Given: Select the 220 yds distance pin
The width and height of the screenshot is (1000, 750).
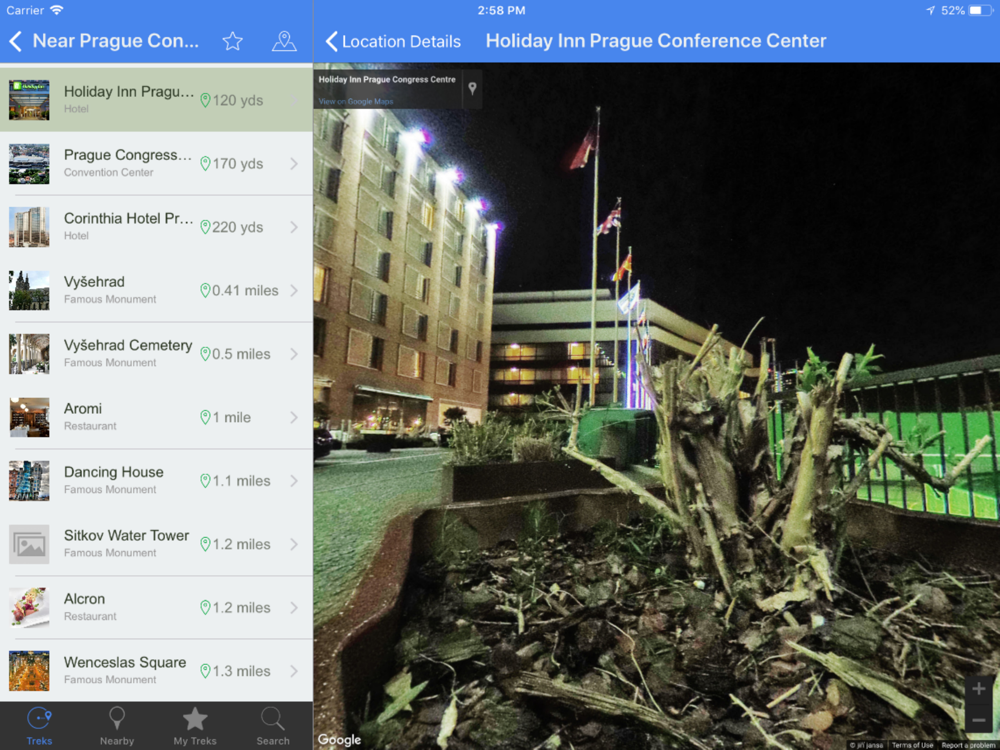Looking at the screenshot, I should pos(205,228).
